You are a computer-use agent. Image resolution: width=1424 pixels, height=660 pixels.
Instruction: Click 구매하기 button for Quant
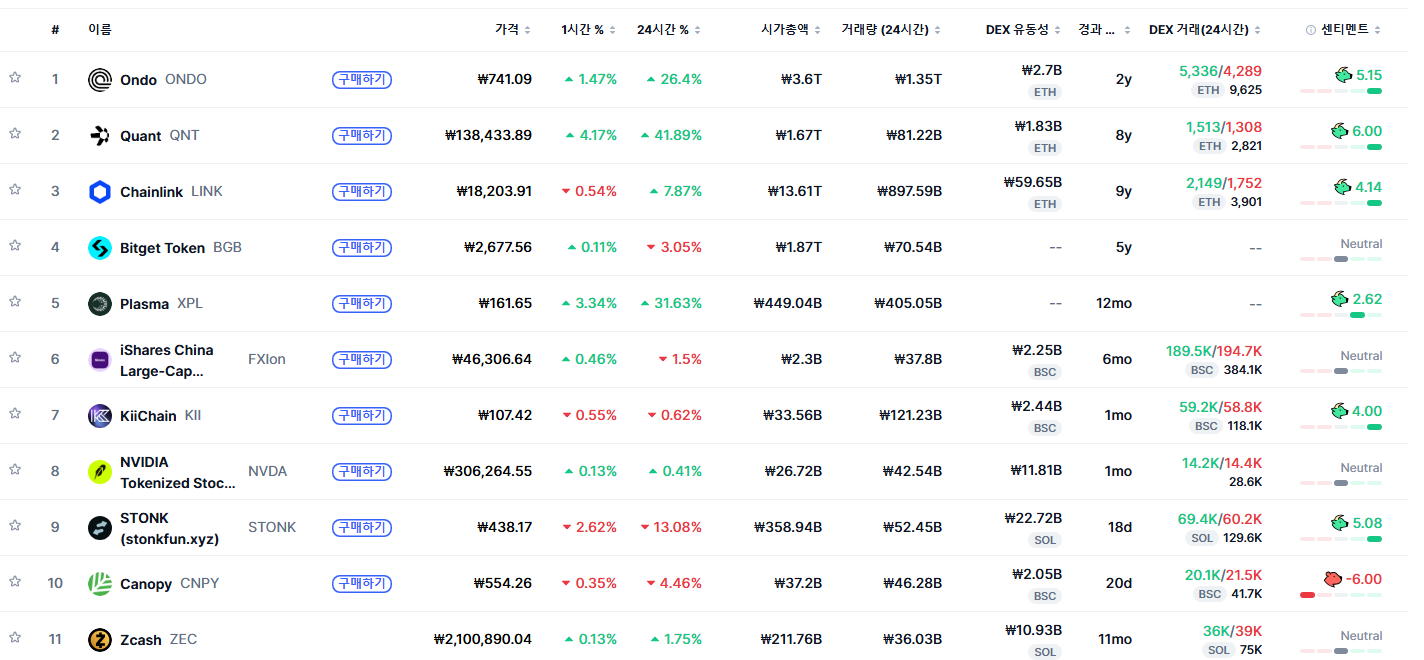[361, 135]
